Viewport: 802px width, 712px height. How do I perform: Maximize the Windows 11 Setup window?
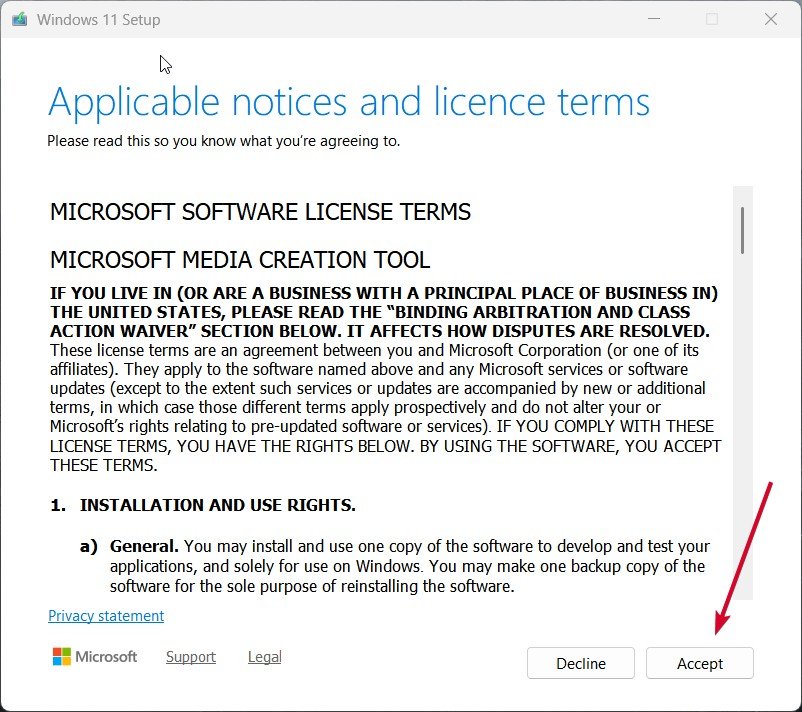(712, 19)
